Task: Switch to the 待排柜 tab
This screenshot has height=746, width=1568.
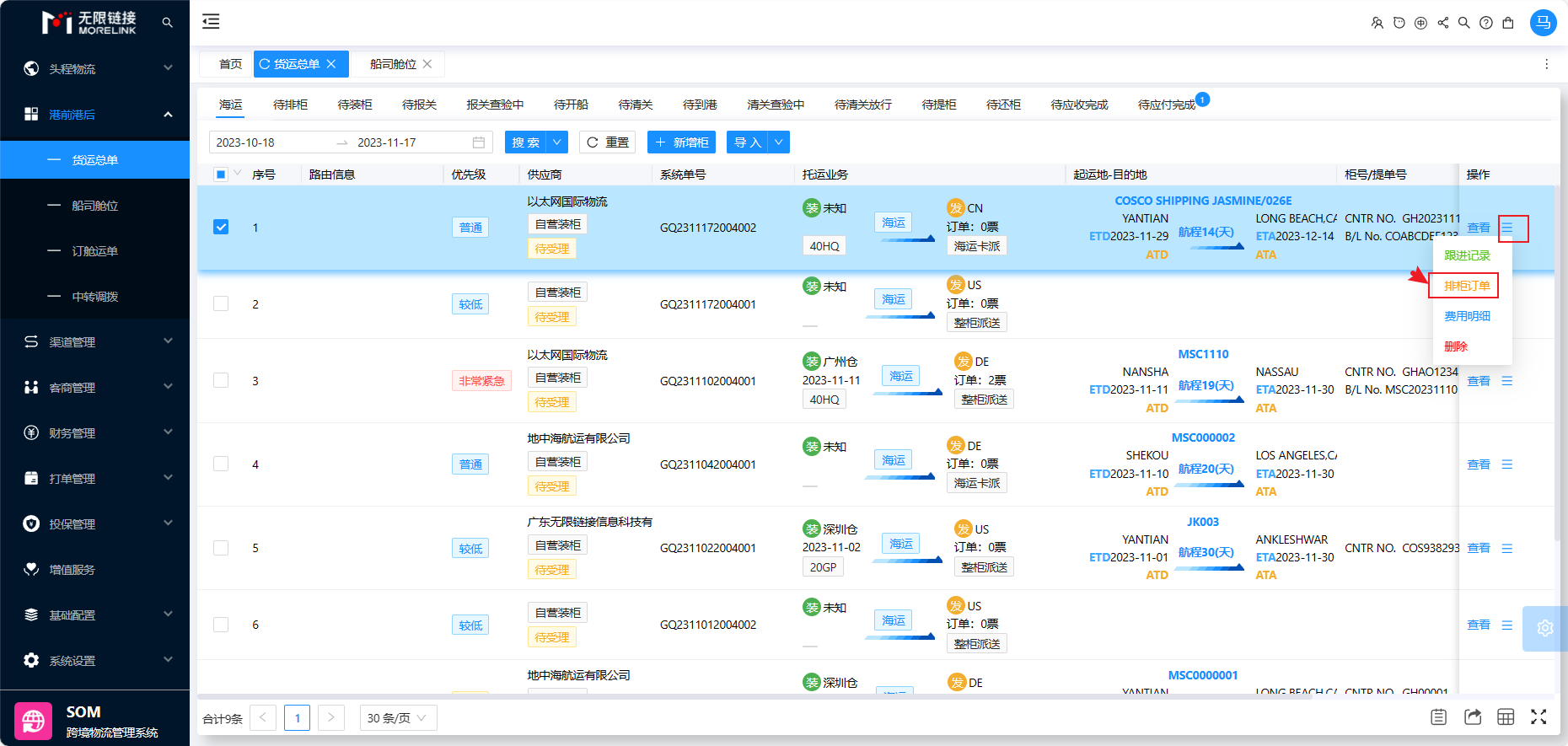Action: [290, 105]
